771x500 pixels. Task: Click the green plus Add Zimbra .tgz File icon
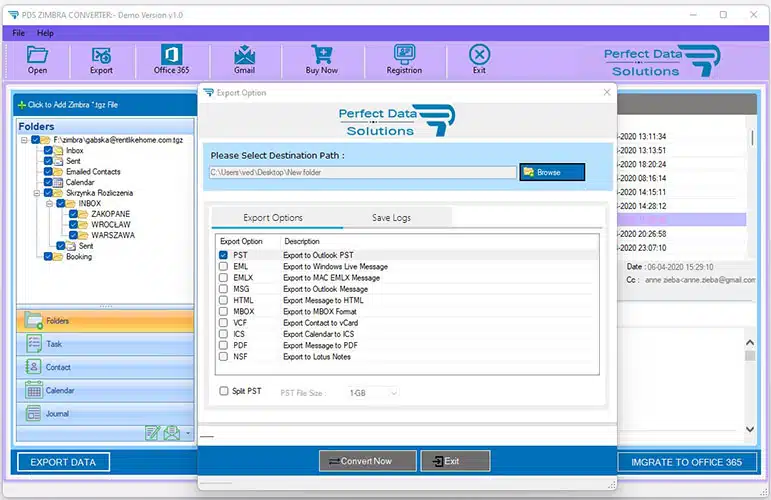pos(22,105)
